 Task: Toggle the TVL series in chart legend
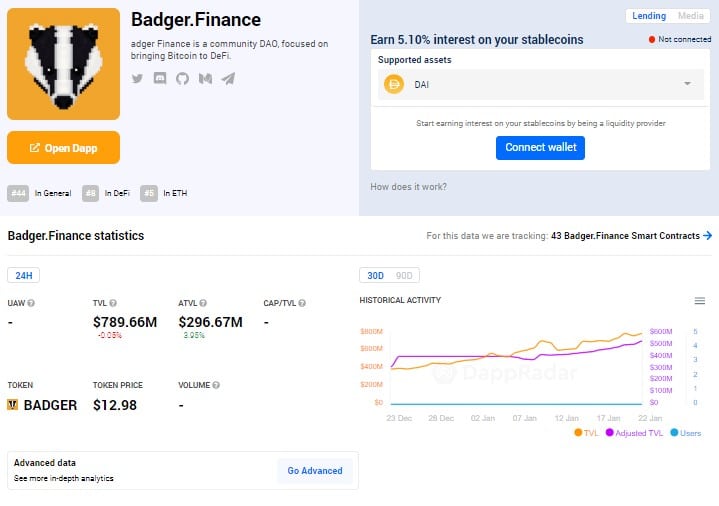click(x=586, y=433)
